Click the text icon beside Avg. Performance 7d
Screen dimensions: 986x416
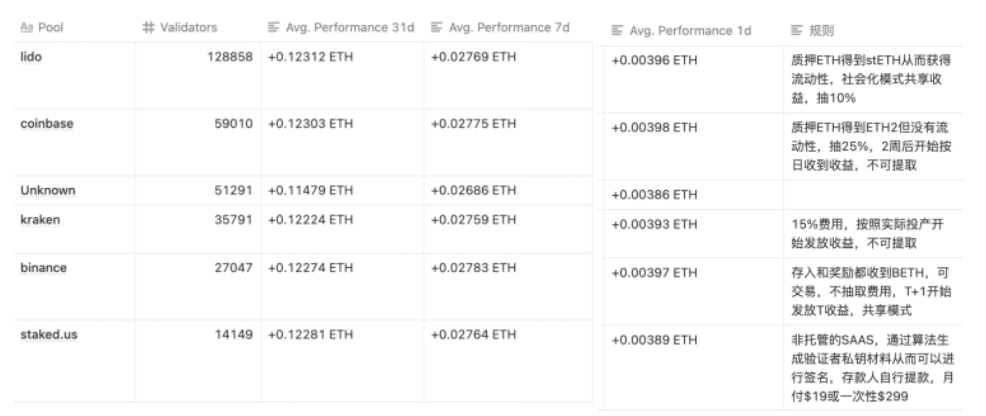[436, 28]
